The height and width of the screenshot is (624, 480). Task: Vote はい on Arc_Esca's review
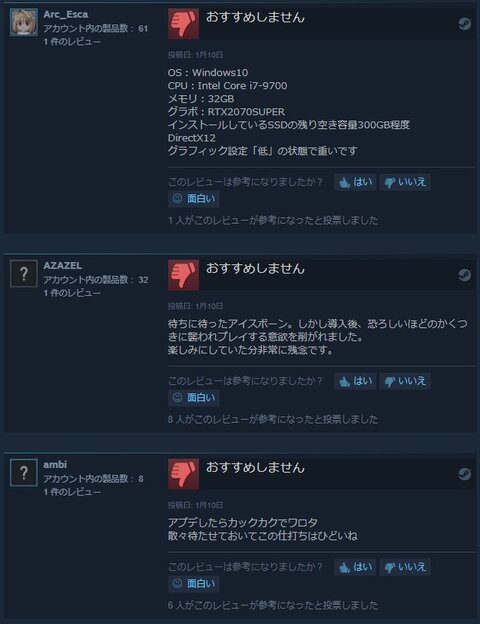click(355, 182)
